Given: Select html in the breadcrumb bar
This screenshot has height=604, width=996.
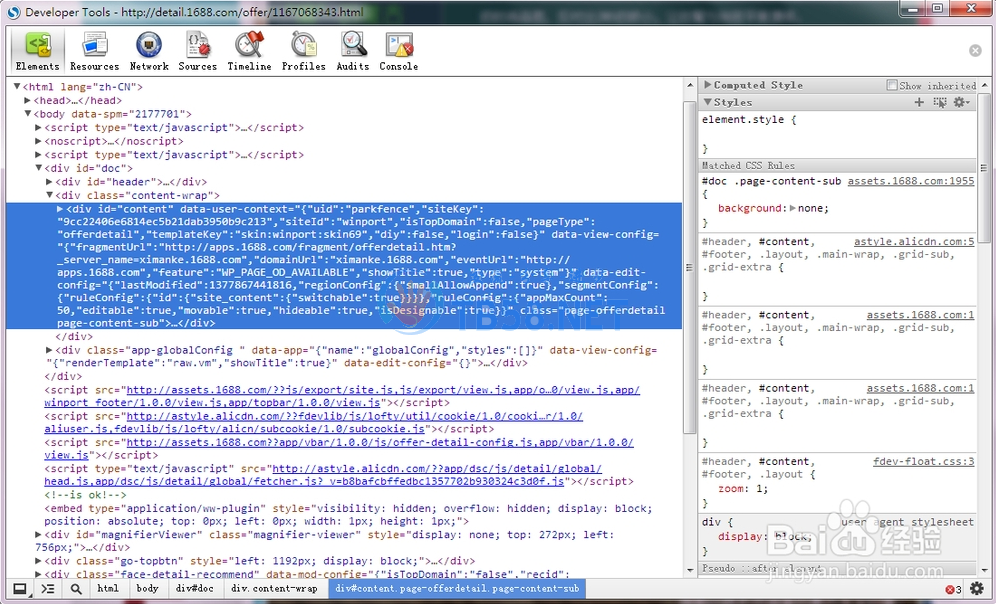Looking at the screenshot, I should (x=108, y=588).
